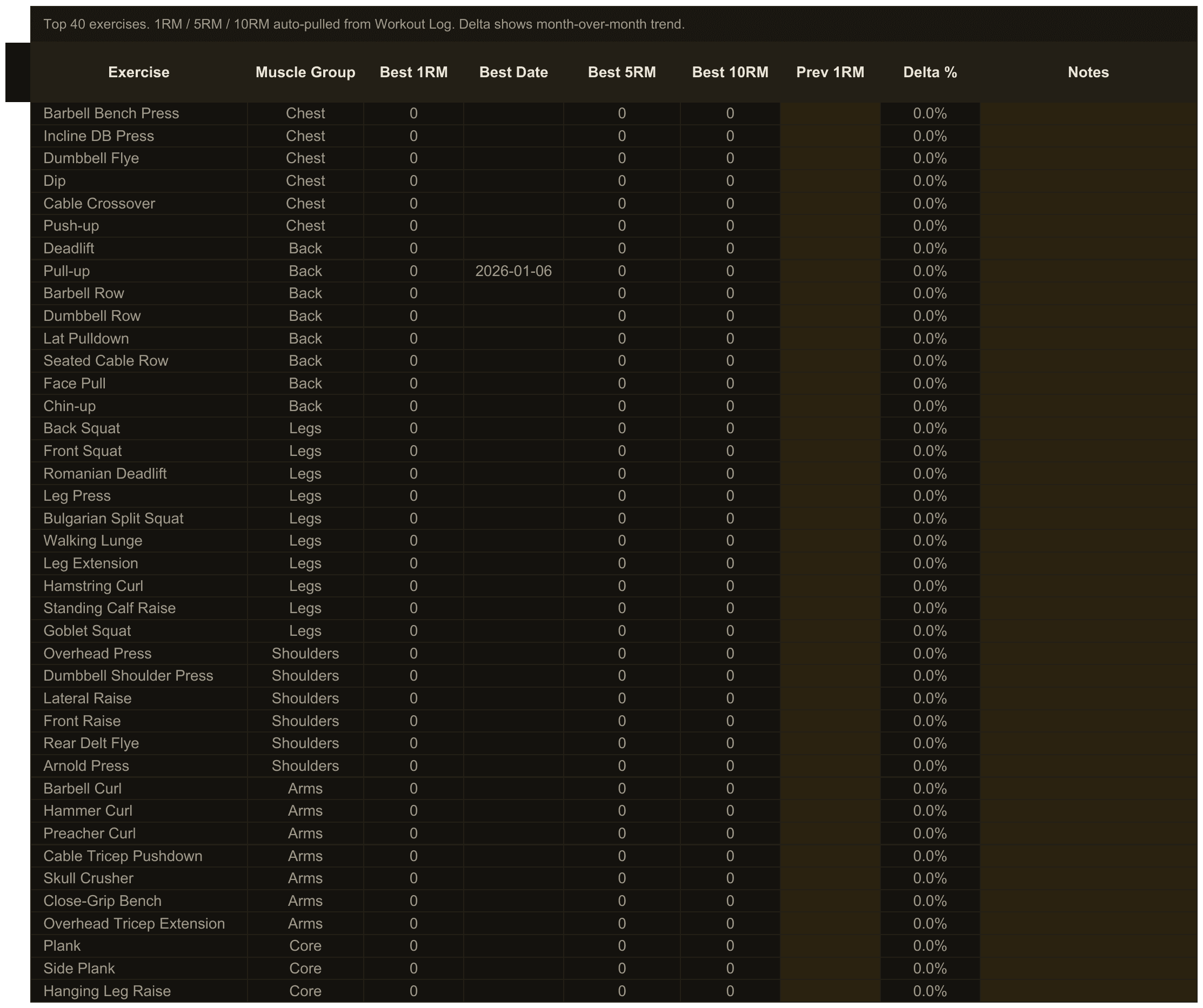Click the Exercise column header
Viewport: 1203px width, 1008px height.
pos(139,72)
